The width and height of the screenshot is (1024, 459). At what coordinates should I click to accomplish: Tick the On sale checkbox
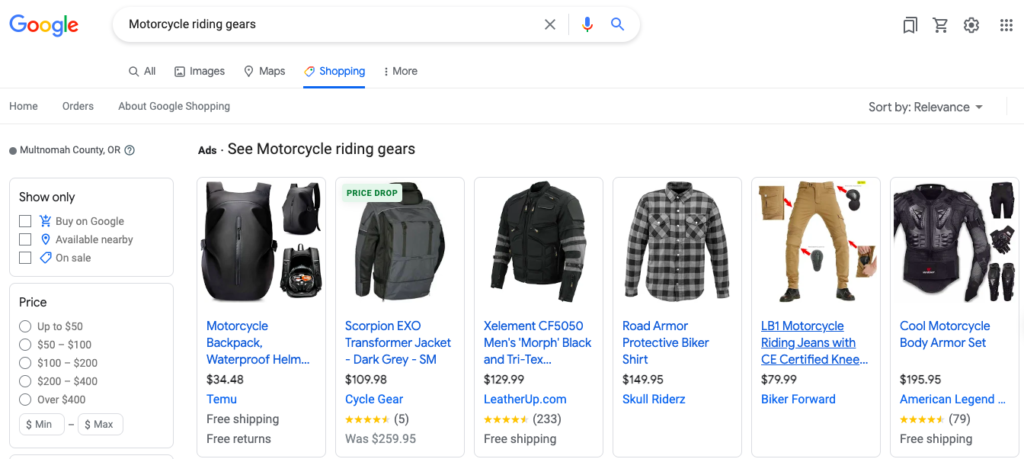click(25, 258)
